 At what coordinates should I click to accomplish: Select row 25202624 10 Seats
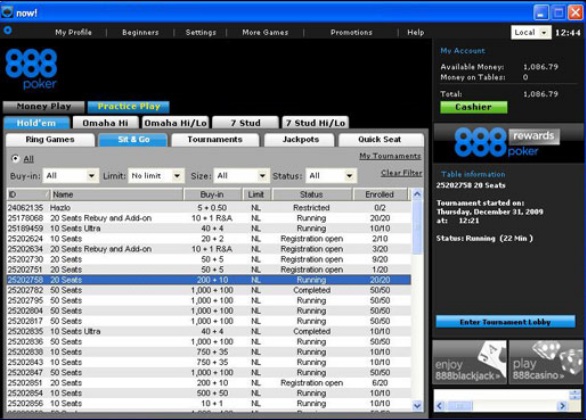(x=209, y=239)
